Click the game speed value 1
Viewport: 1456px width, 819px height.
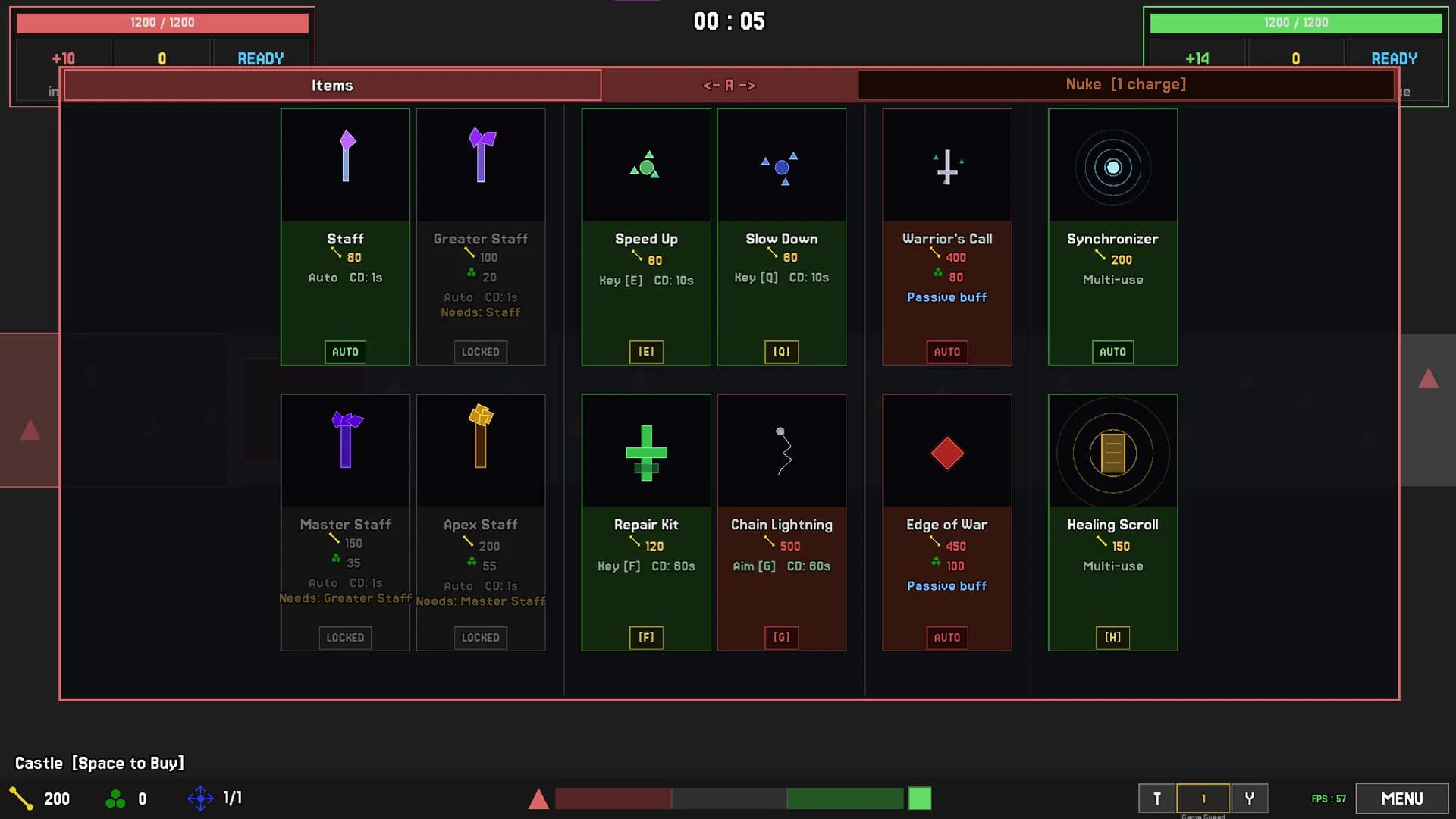[1203, 799]
